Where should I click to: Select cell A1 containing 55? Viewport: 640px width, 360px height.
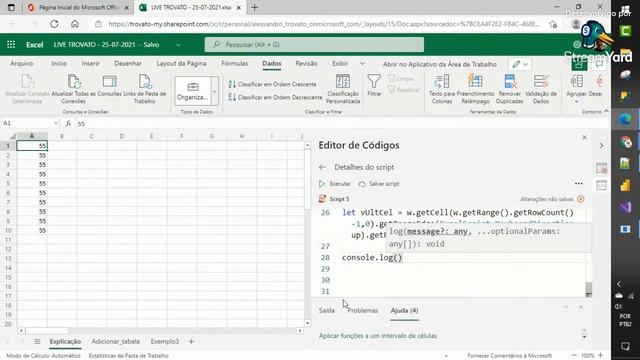click(x=32, y=146)
